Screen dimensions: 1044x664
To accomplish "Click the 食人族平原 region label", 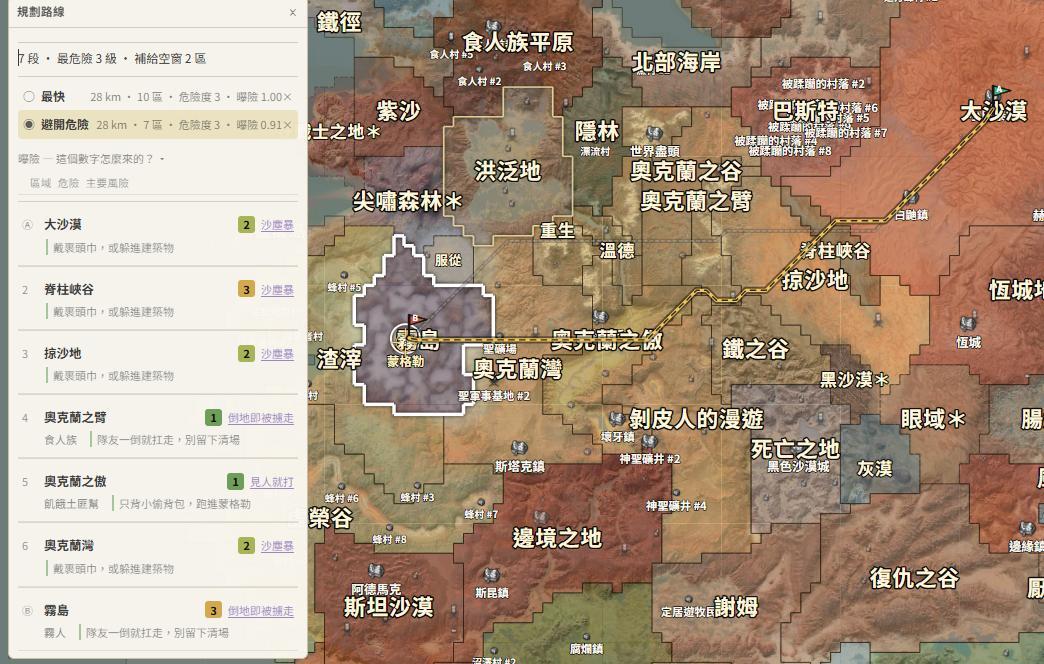I will (x=518, y=43).
